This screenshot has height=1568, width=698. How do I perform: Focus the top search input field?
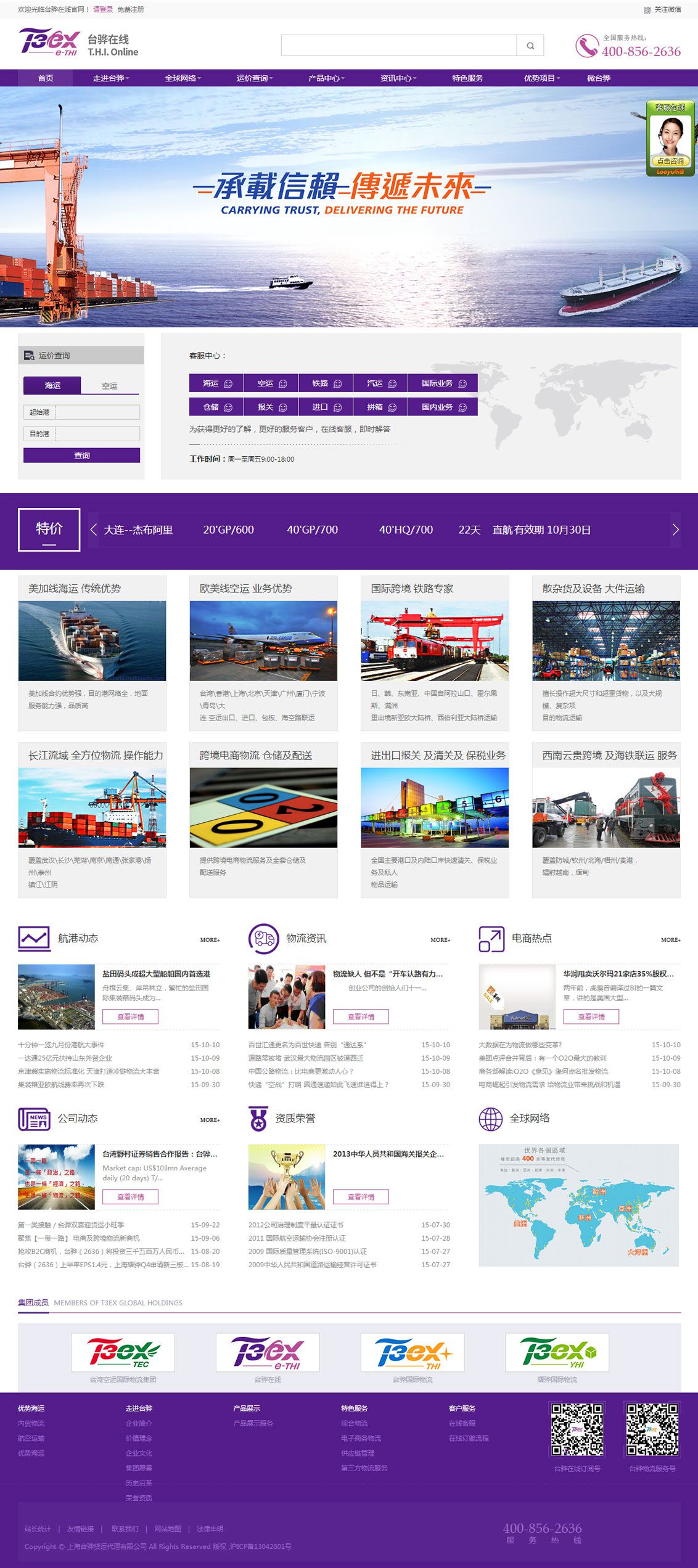point(399,46)
